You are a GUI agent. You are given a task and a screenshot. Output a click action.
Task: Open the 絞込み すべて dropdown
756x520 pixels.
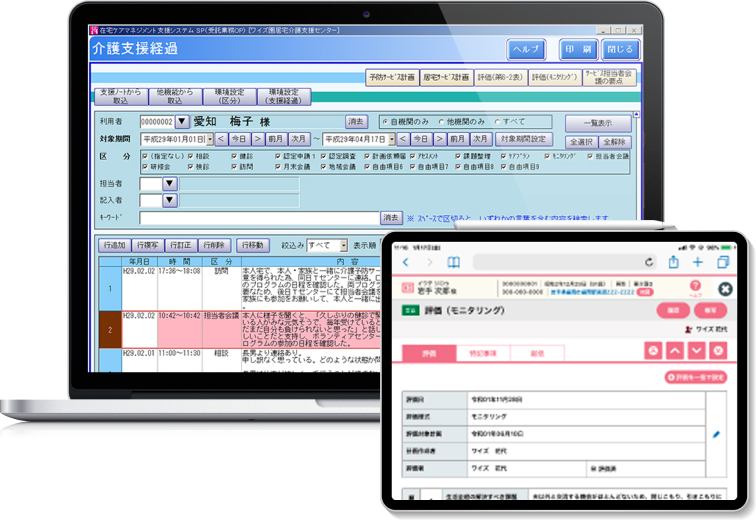click(x=344, y=245)
